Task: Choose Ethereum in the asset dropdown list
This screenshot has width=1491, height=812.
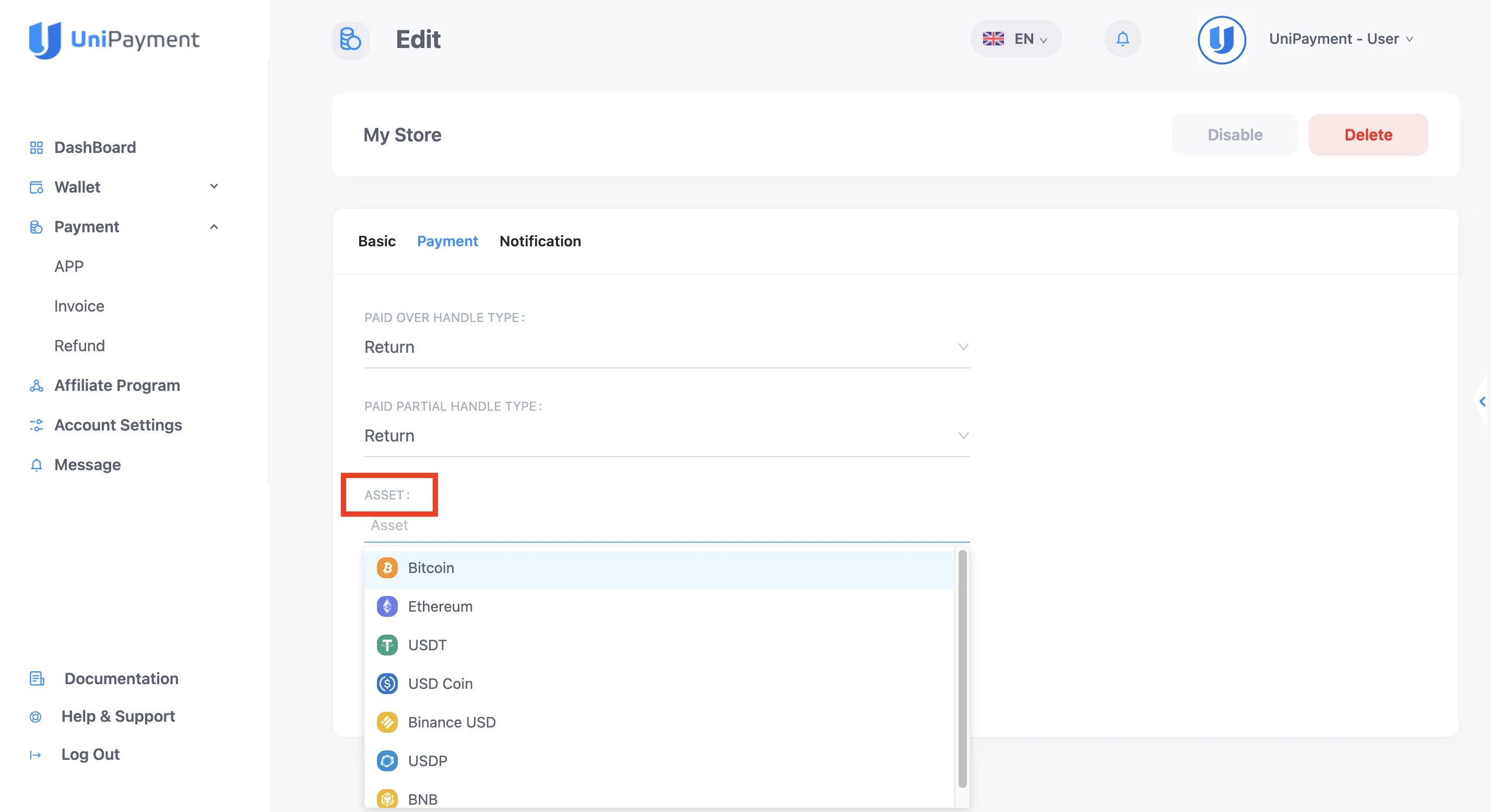Action: tap(440, 606)
